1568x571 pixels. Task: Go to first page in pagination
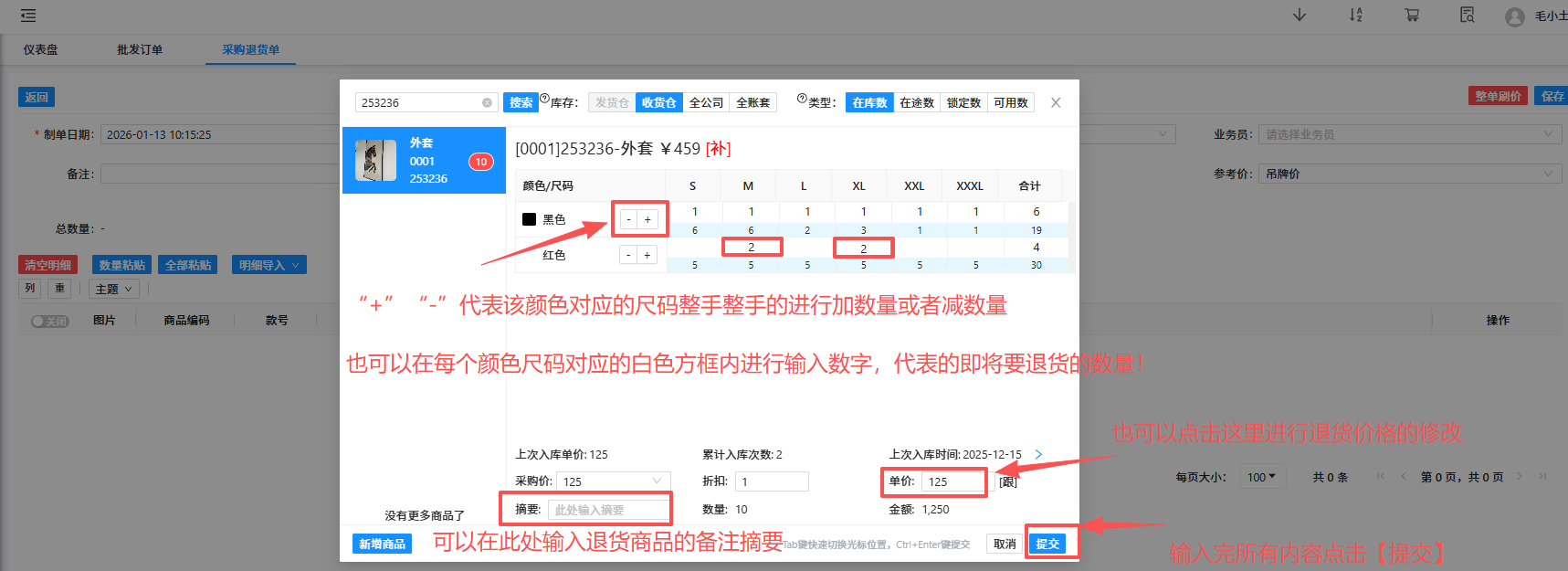[1380, 477]
